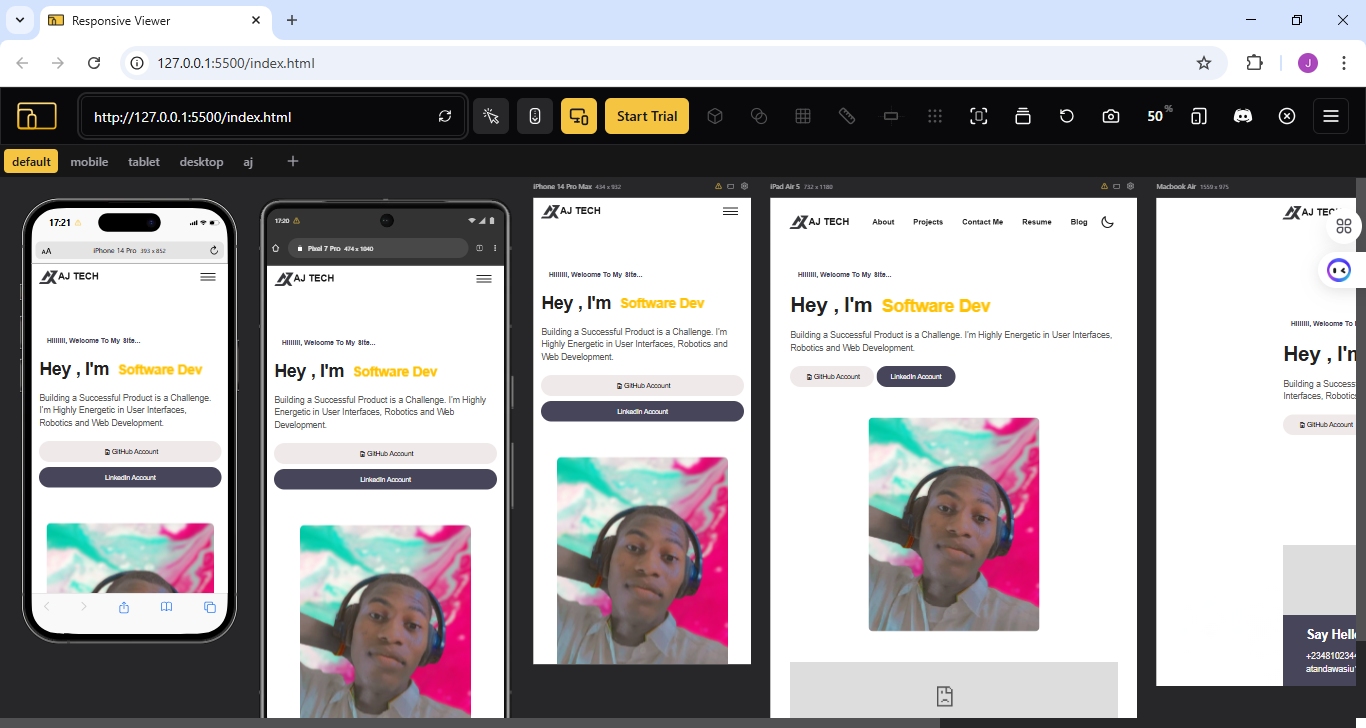
Task: Switch to the 'aj' custom tab
Action: (x=248, y=162)
